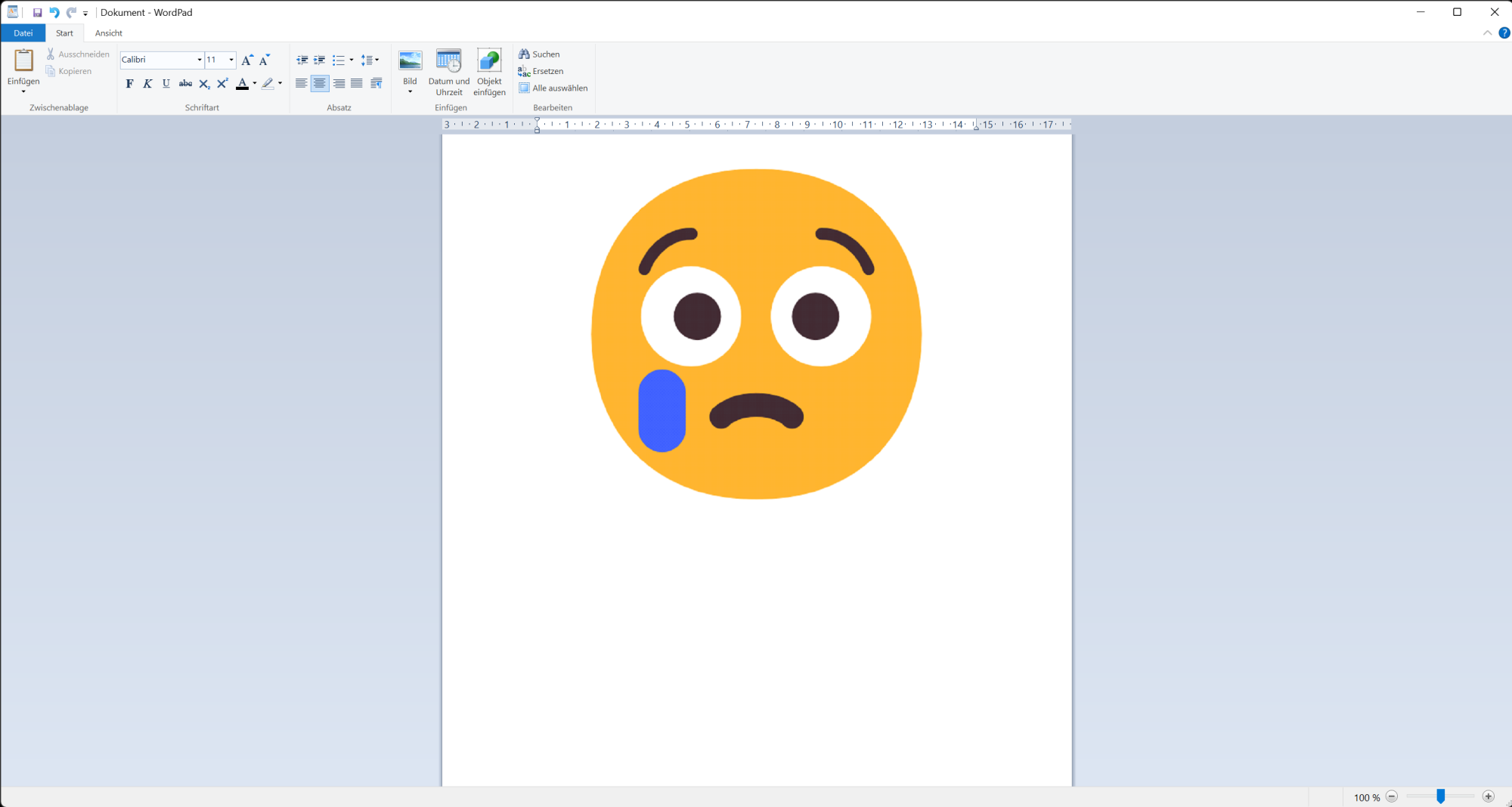Toggle bold formatting (F)
Viewport: 1512px width, 807px height.
click(x=129, y=84)
